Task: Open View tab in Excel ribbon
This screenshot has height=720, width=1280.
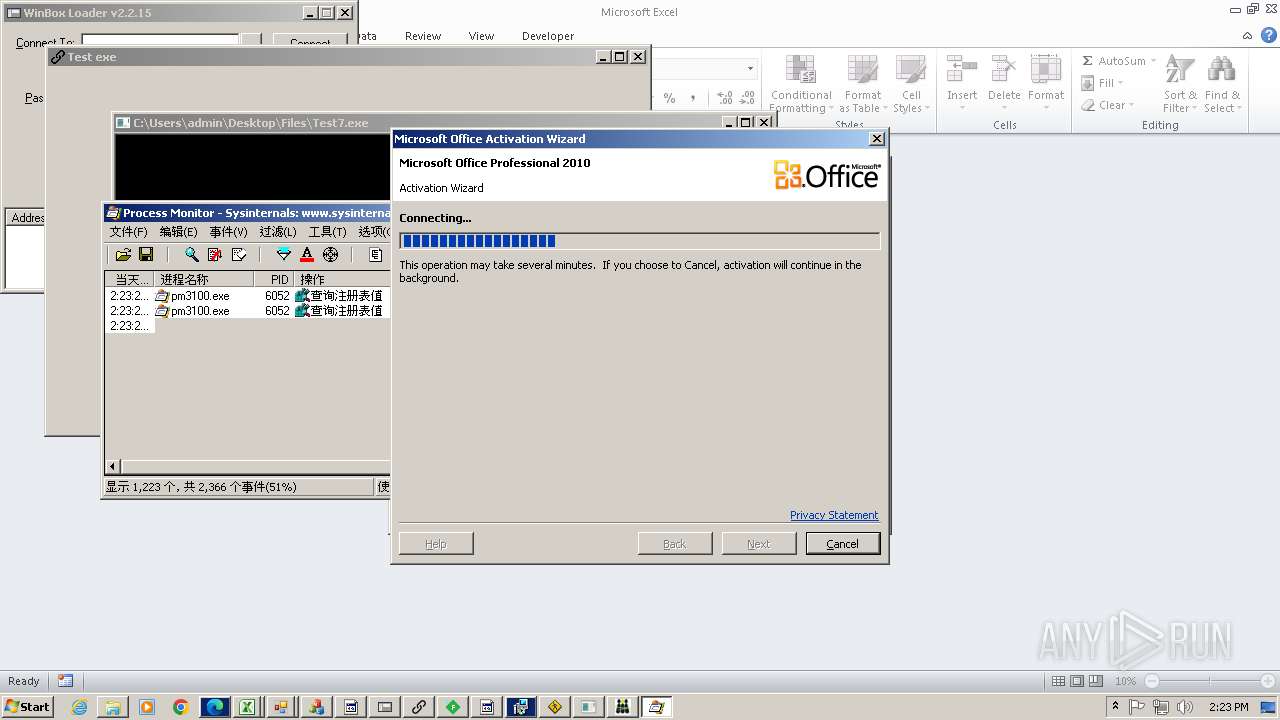Action: (481, 36)
